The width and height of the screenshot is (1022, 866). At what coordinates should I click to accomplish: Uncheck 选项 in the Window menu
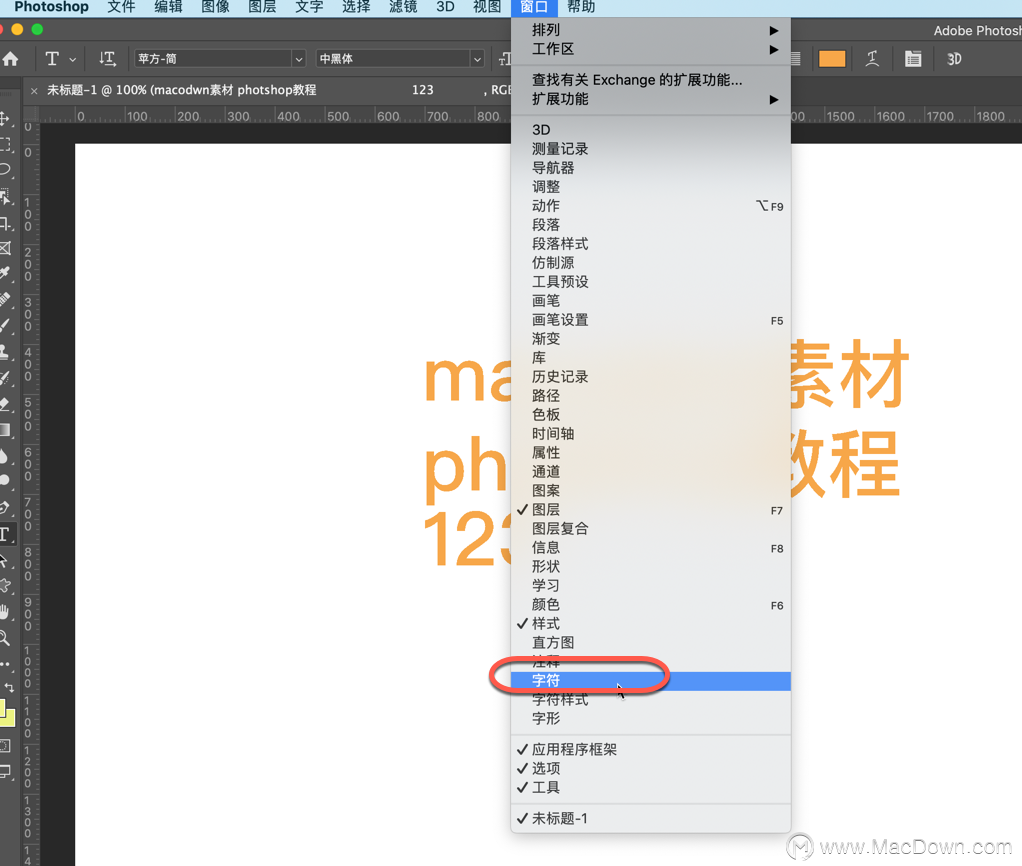click(650, 768)
